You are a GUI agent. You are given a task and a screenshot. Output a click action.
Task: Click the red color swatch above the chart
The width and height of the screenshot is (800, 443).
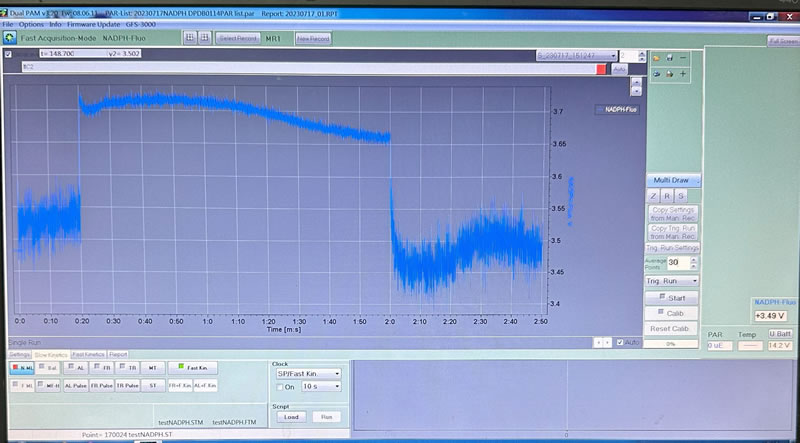point(600,69)
